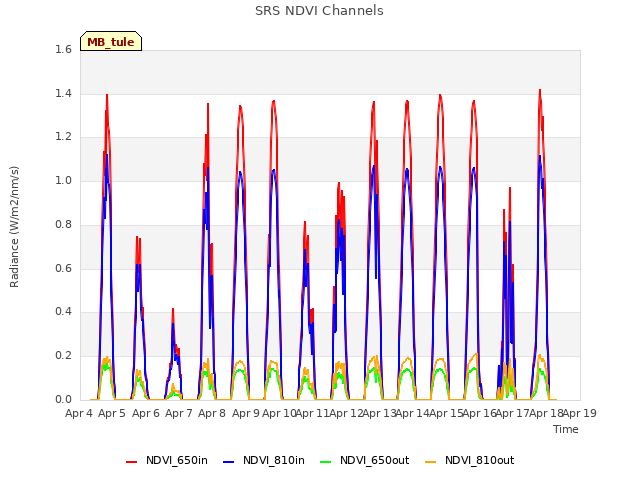Click the Apr 8 date tick label
The height and width of the screenshot is (480, 640).
(x=212, y=413)
